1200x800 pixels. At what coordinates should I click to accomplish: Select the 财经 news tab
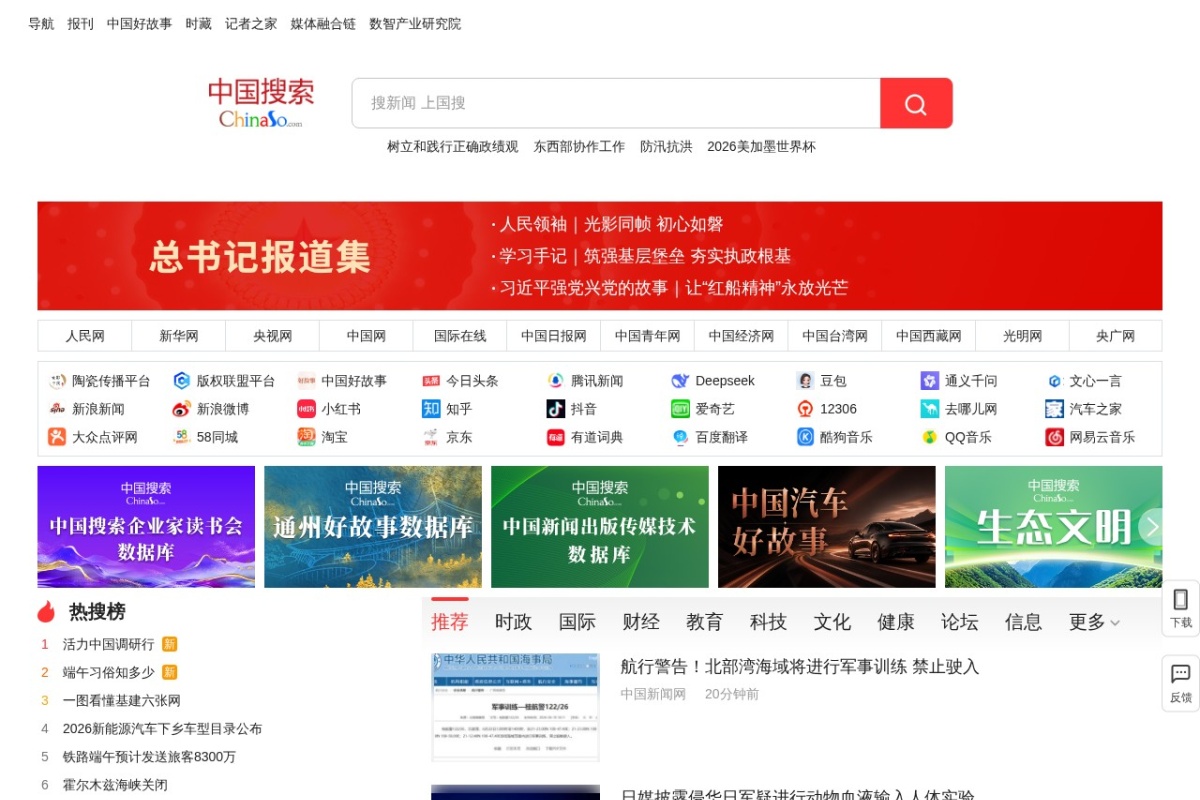[x=641, y=622]
